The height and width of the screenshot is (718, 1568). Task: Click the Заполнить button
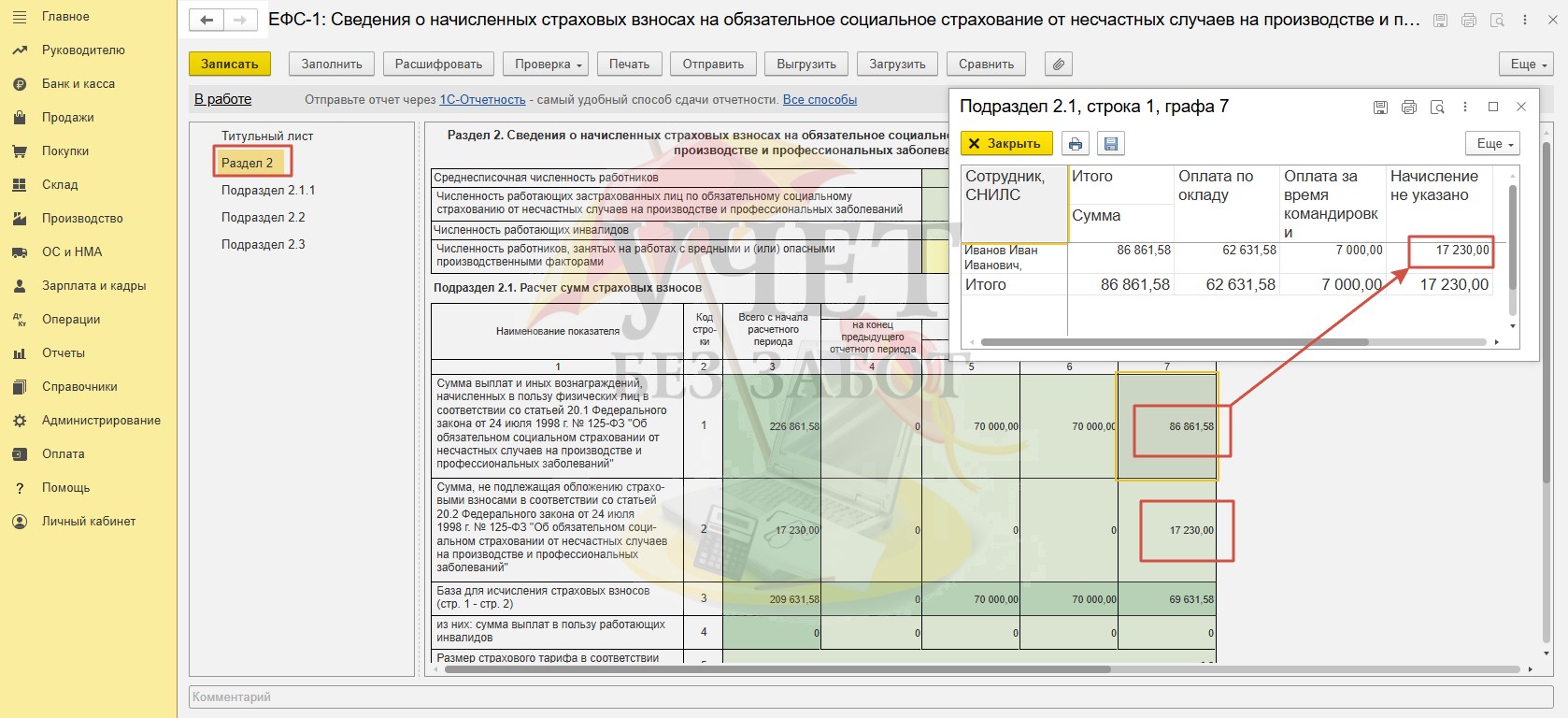pyautogui.click(x=332, y=64)
